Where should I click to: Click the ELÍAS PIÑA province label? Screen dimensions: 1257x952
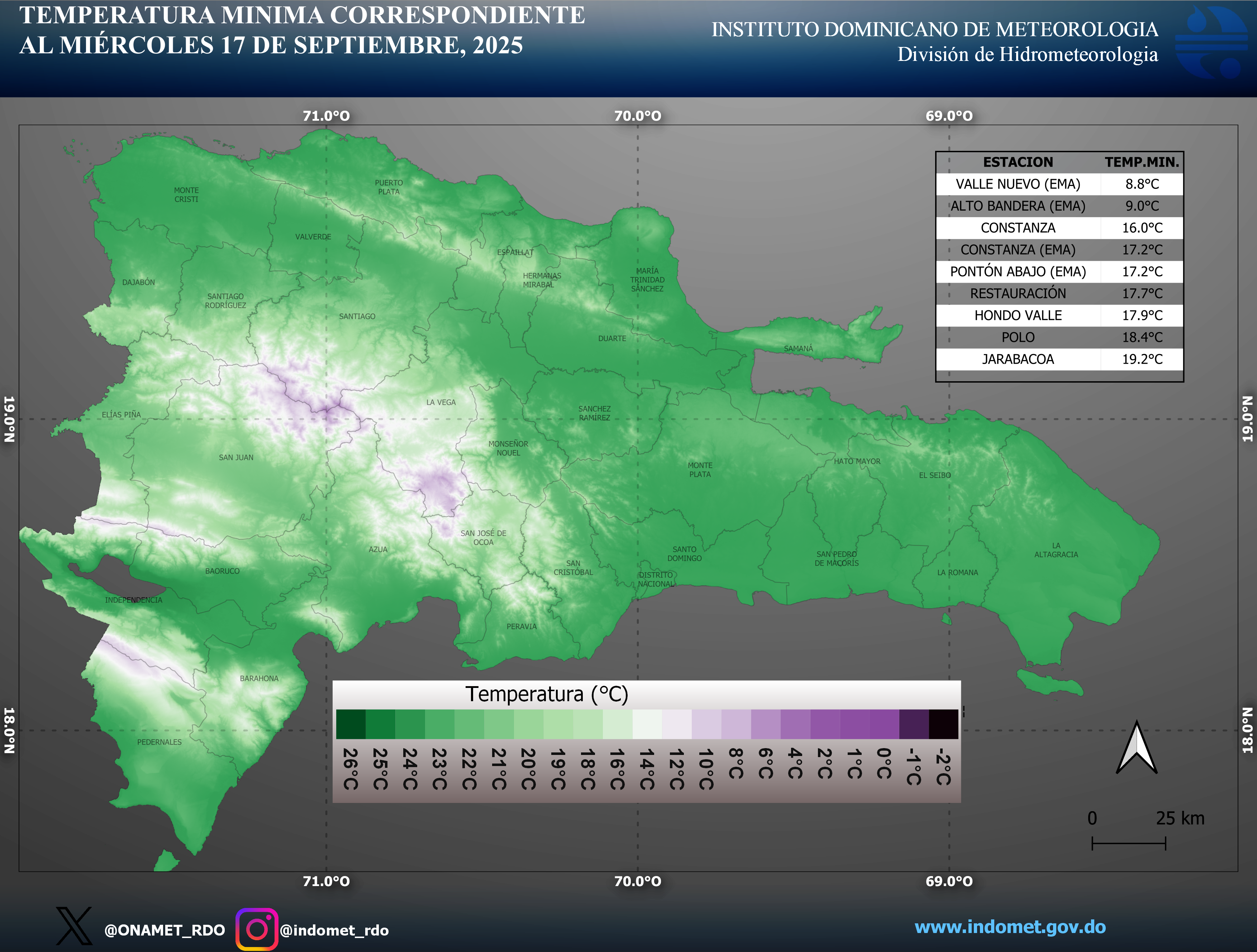click(121, 415)
